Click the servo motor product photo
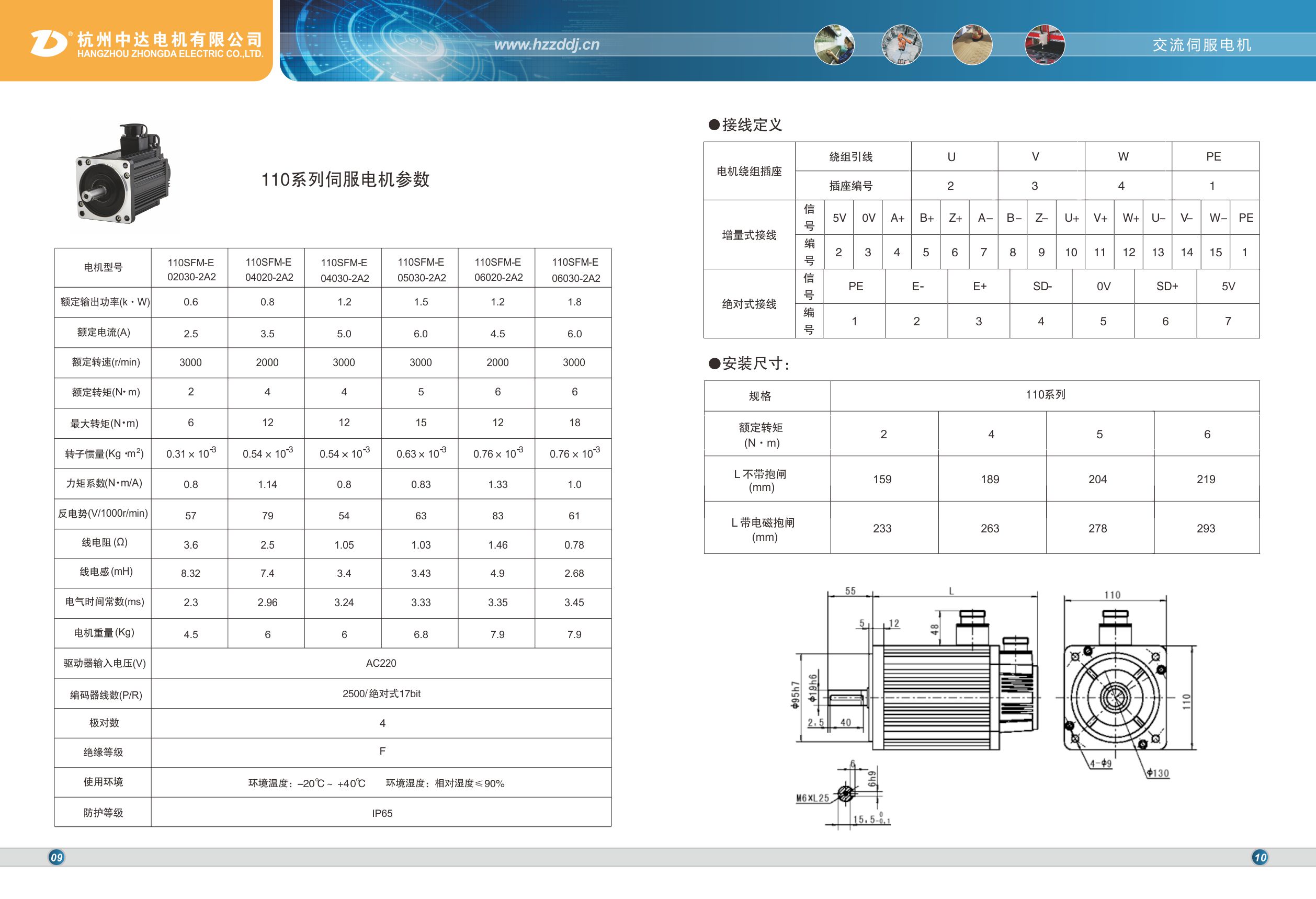Image resolution: width=1316 pixels, height=899 pixels. click(x=123, y=173)
